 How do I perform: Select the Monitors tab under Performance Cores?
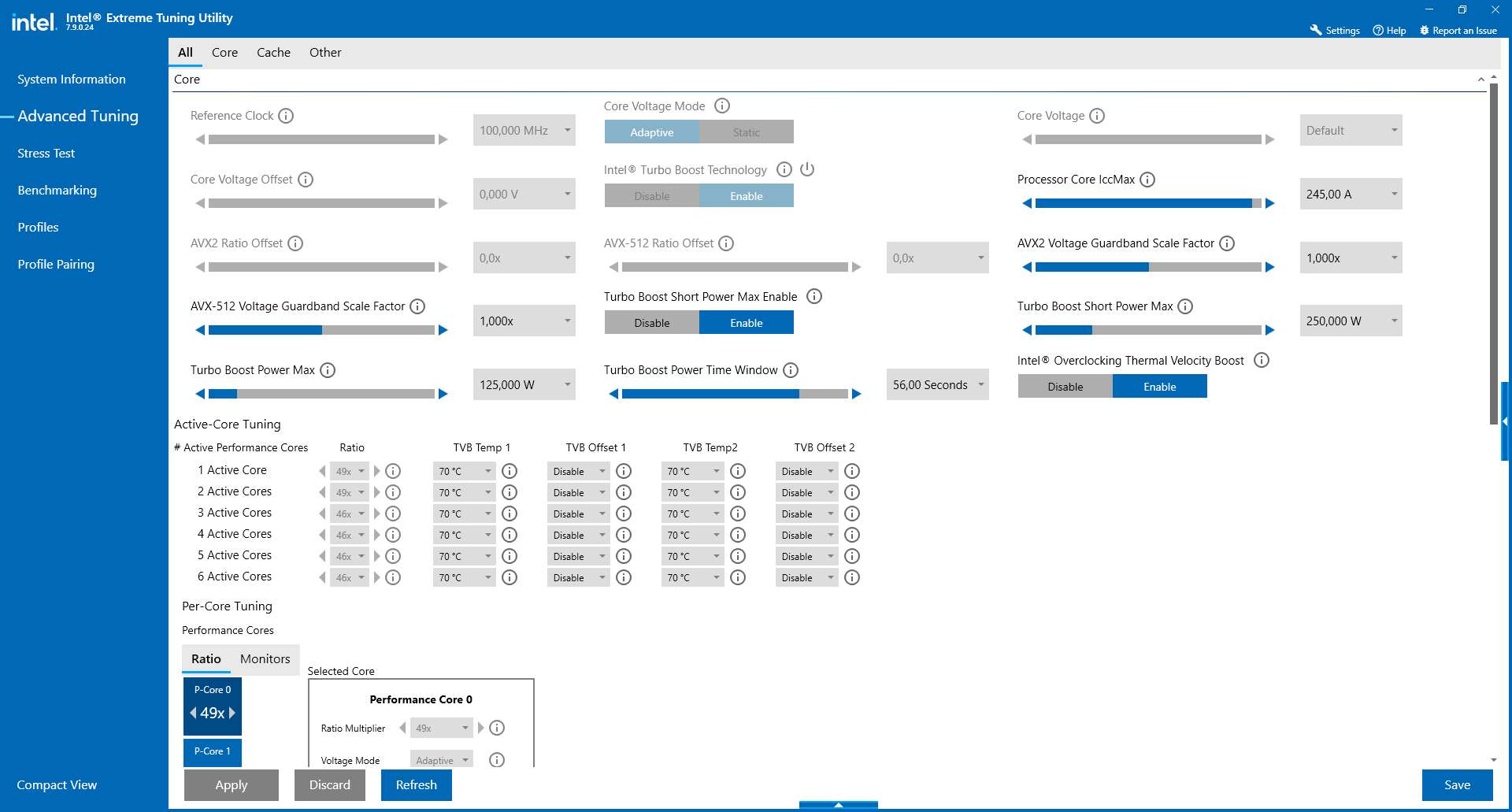[x=264, y=659]
